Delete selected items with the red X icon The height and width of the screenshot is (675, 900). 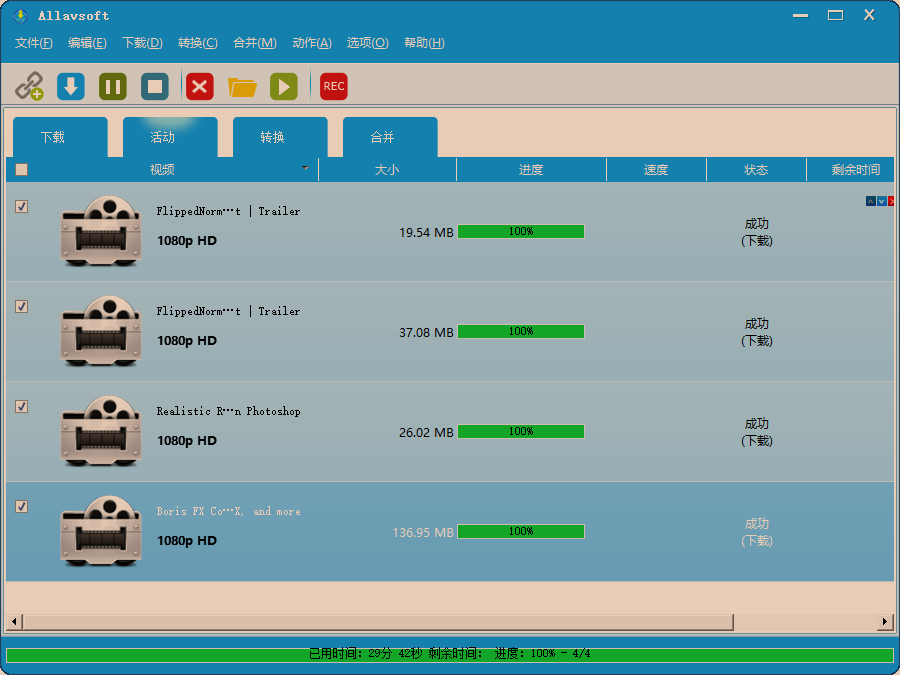(200, 86)
